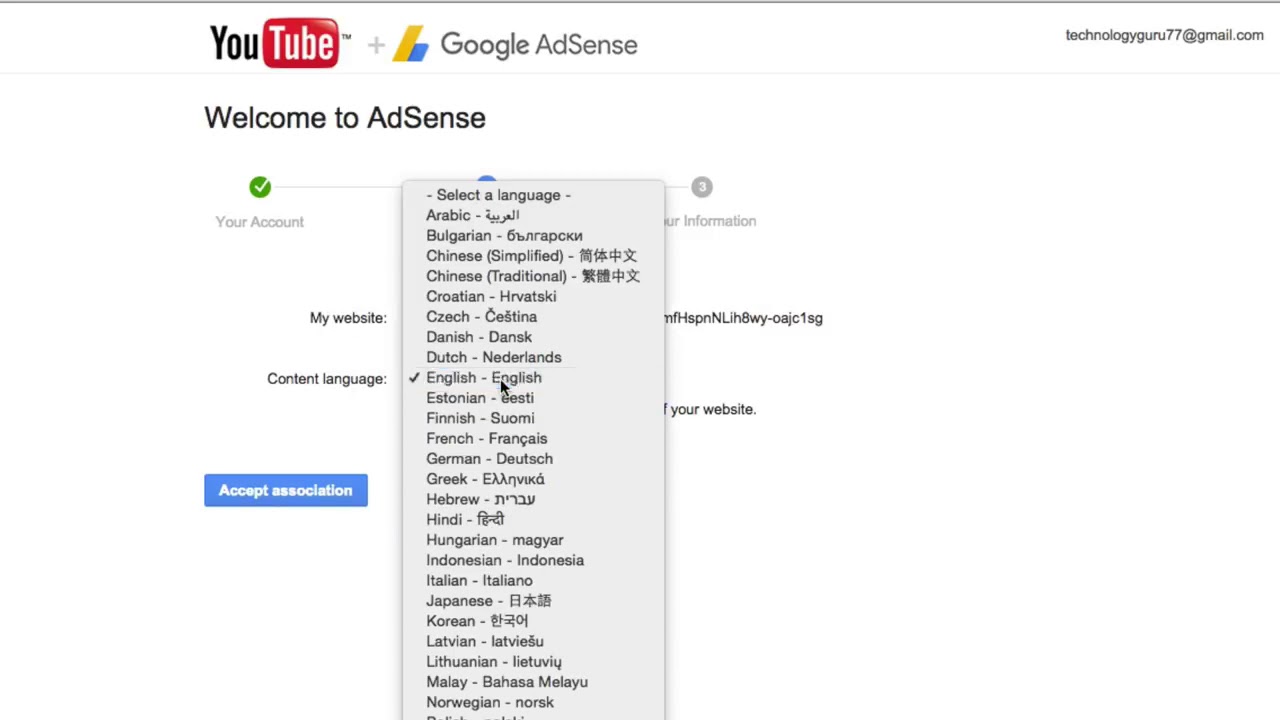Choose French - Français option
The height and width of the screenshot is (720, 1280).
point(487,439)
